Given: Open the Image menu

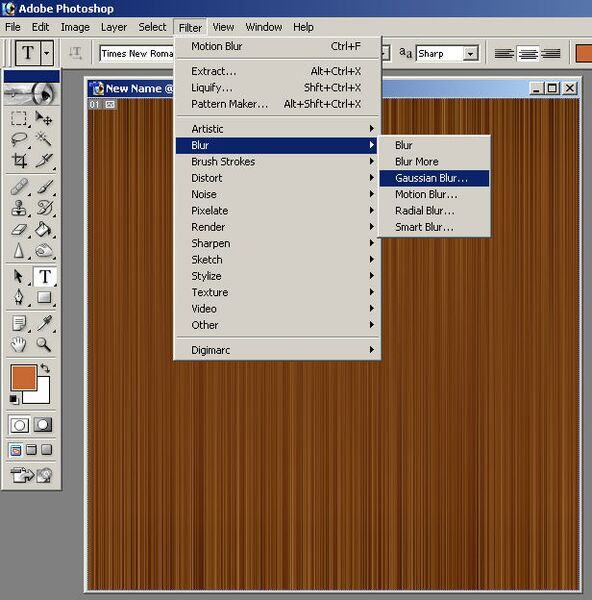Looking at the screenshot, I should (75, 27).
